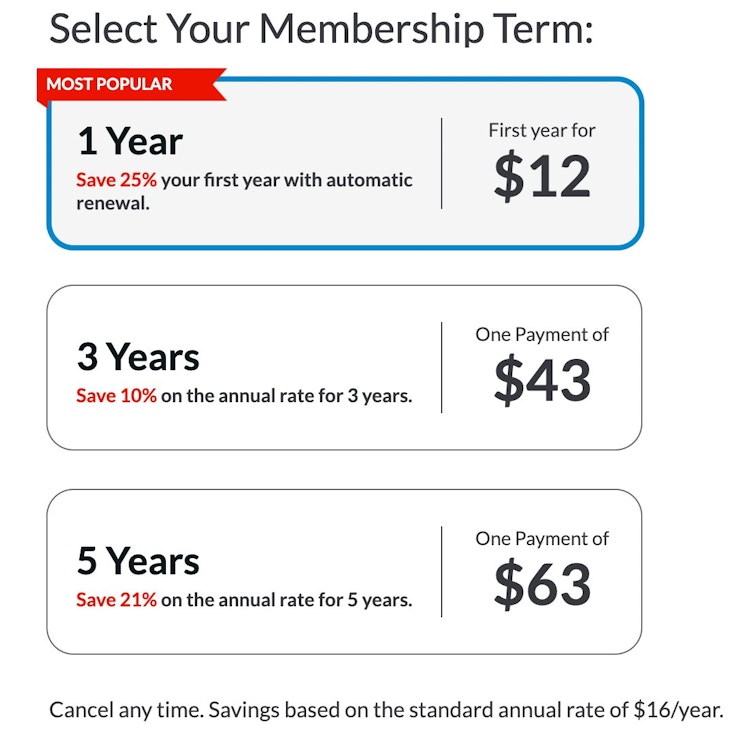Click the red Save 21% text
Screen dimensions: 750x746
click(116, 600)
